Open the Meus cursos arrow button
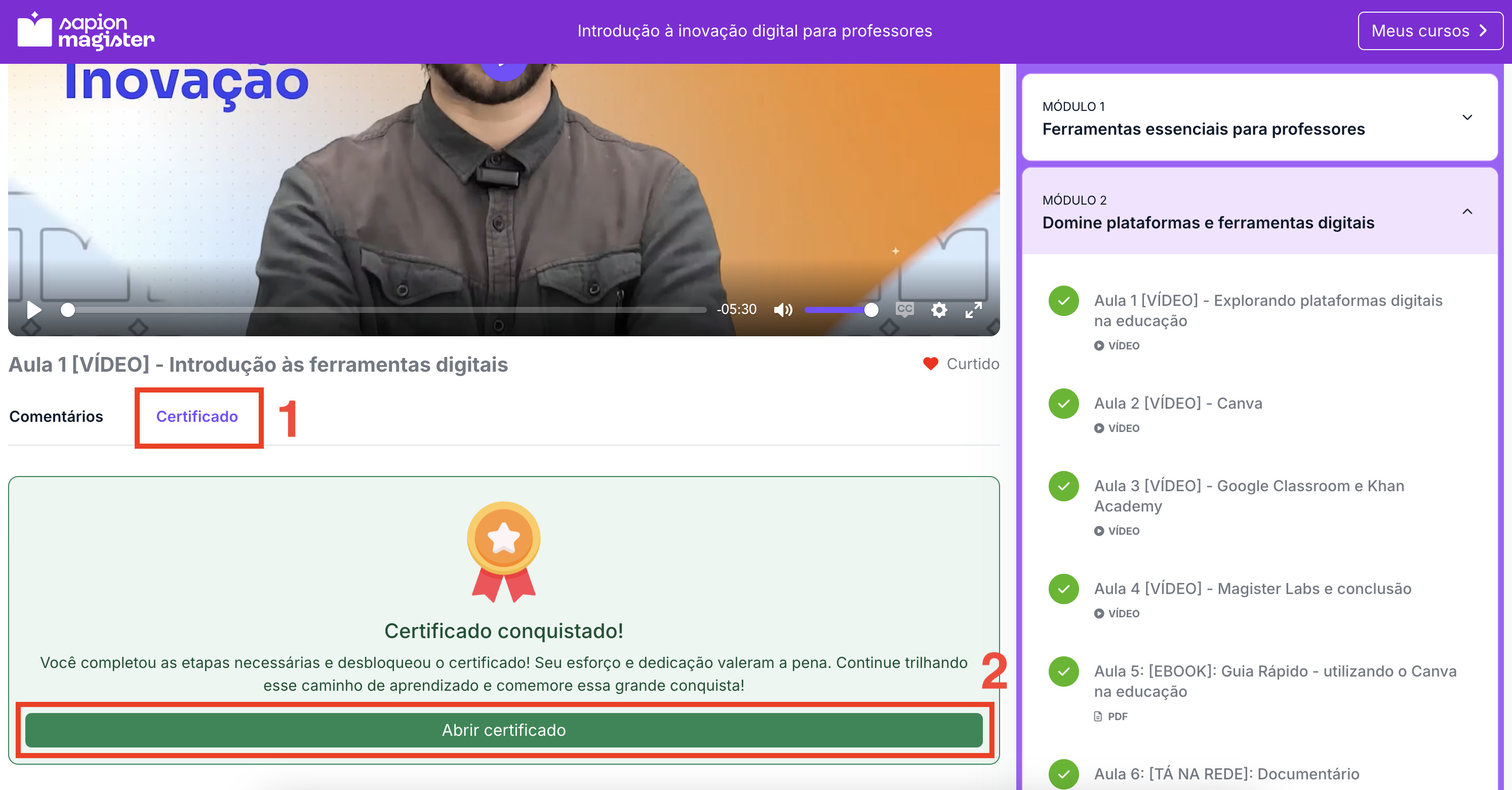 pos(1430,30)
